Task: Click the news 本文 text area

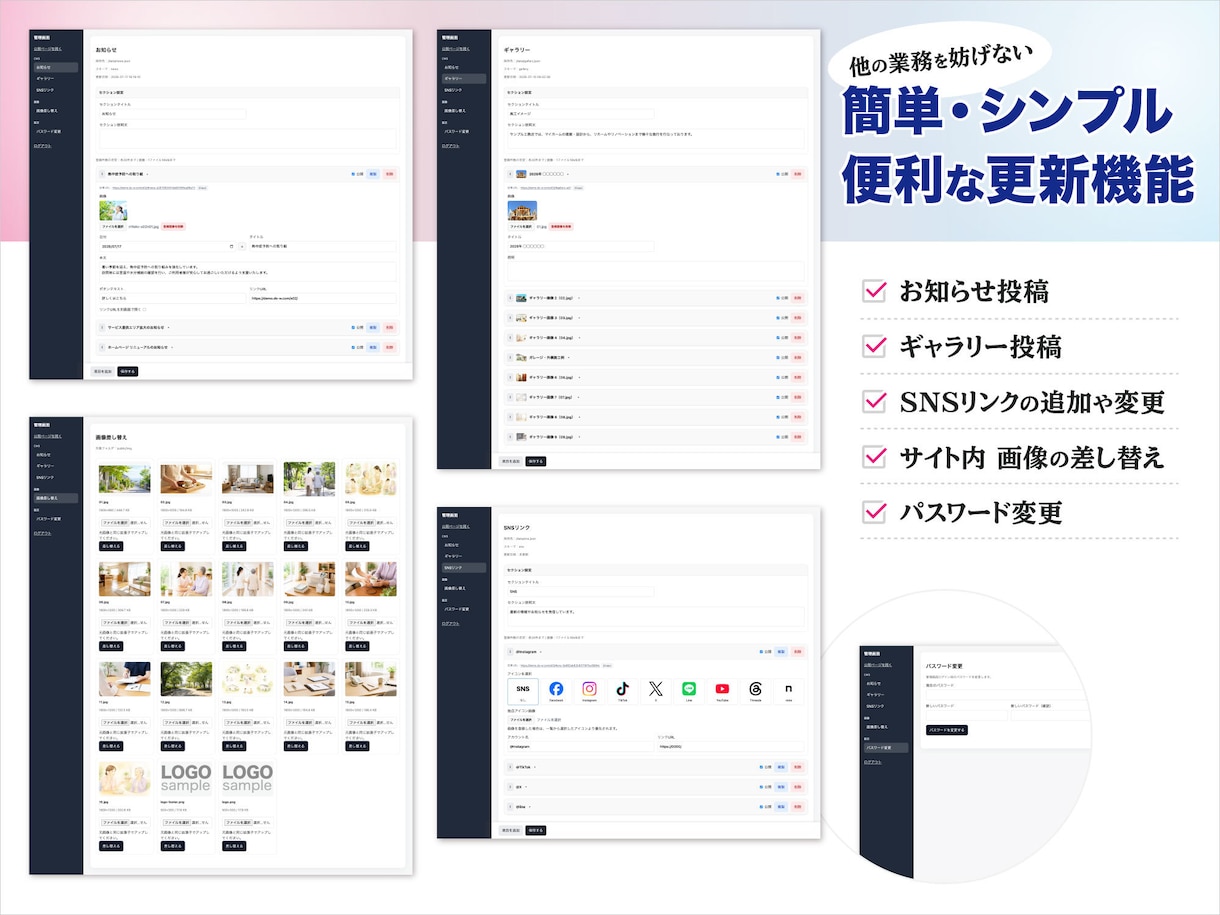Action: tap(247, 272)
